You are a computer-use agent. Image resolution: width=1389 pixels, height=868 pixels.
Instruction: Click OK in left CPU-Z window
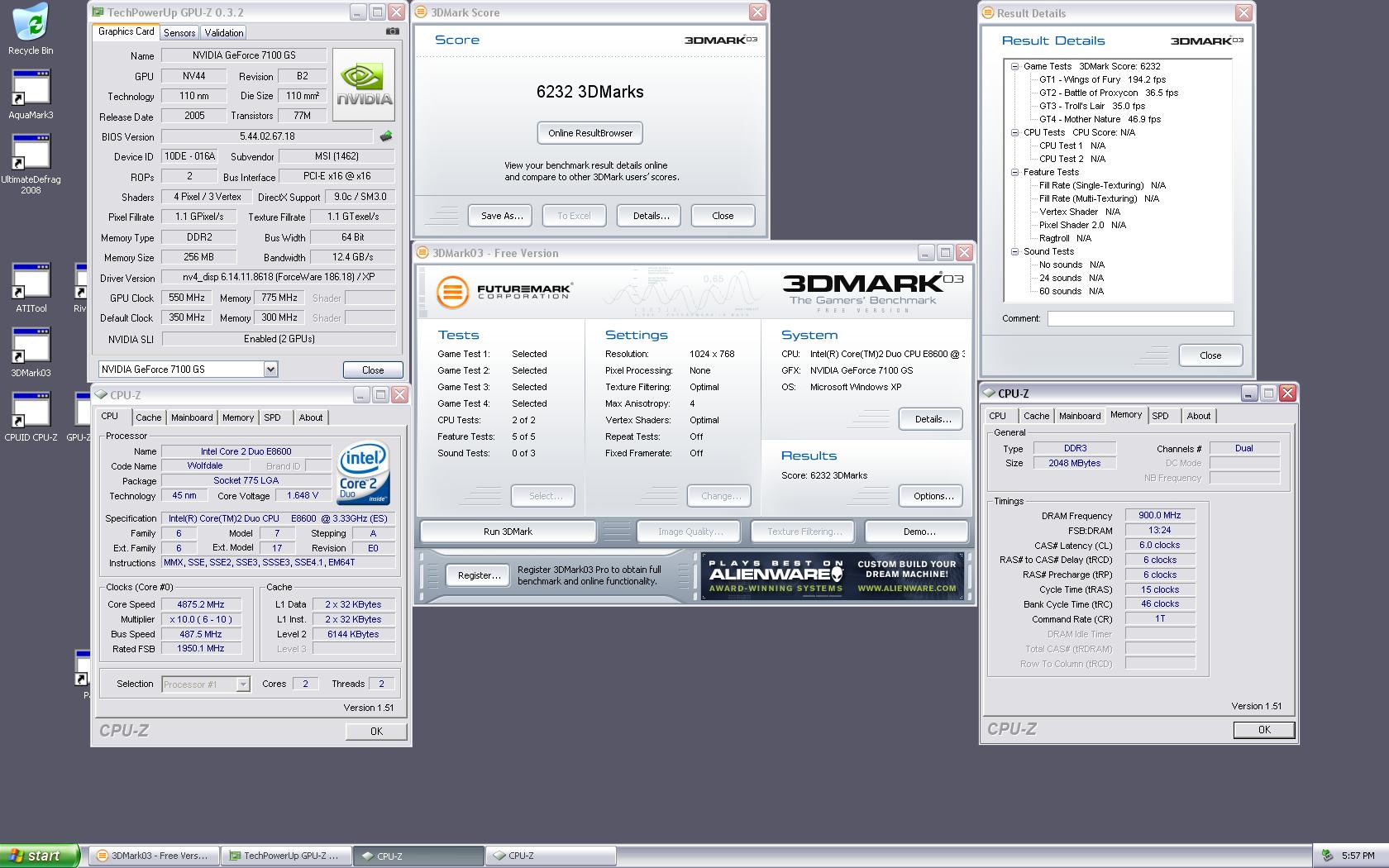(376, 732)
